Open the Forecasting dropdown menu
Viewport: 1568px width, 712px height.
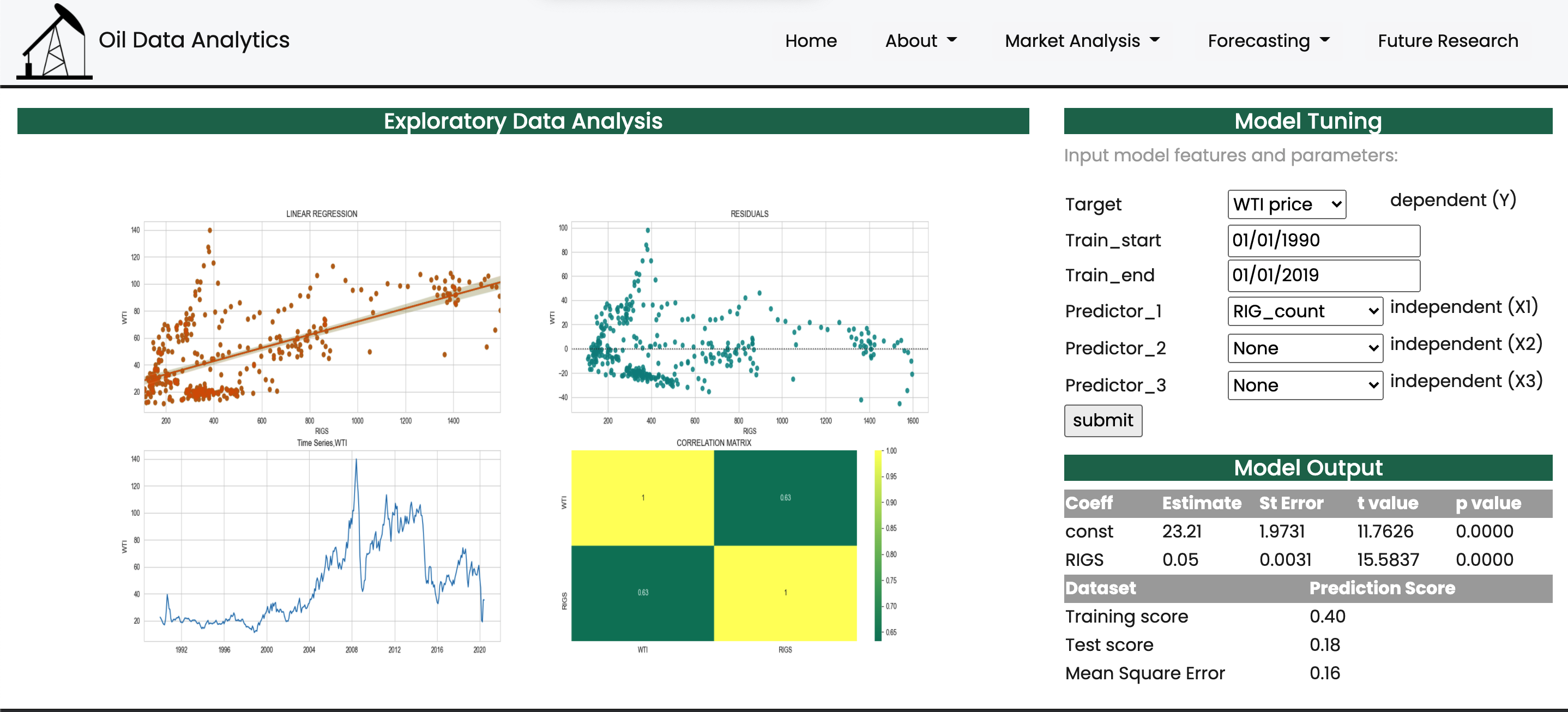(x=1268, y=41)
